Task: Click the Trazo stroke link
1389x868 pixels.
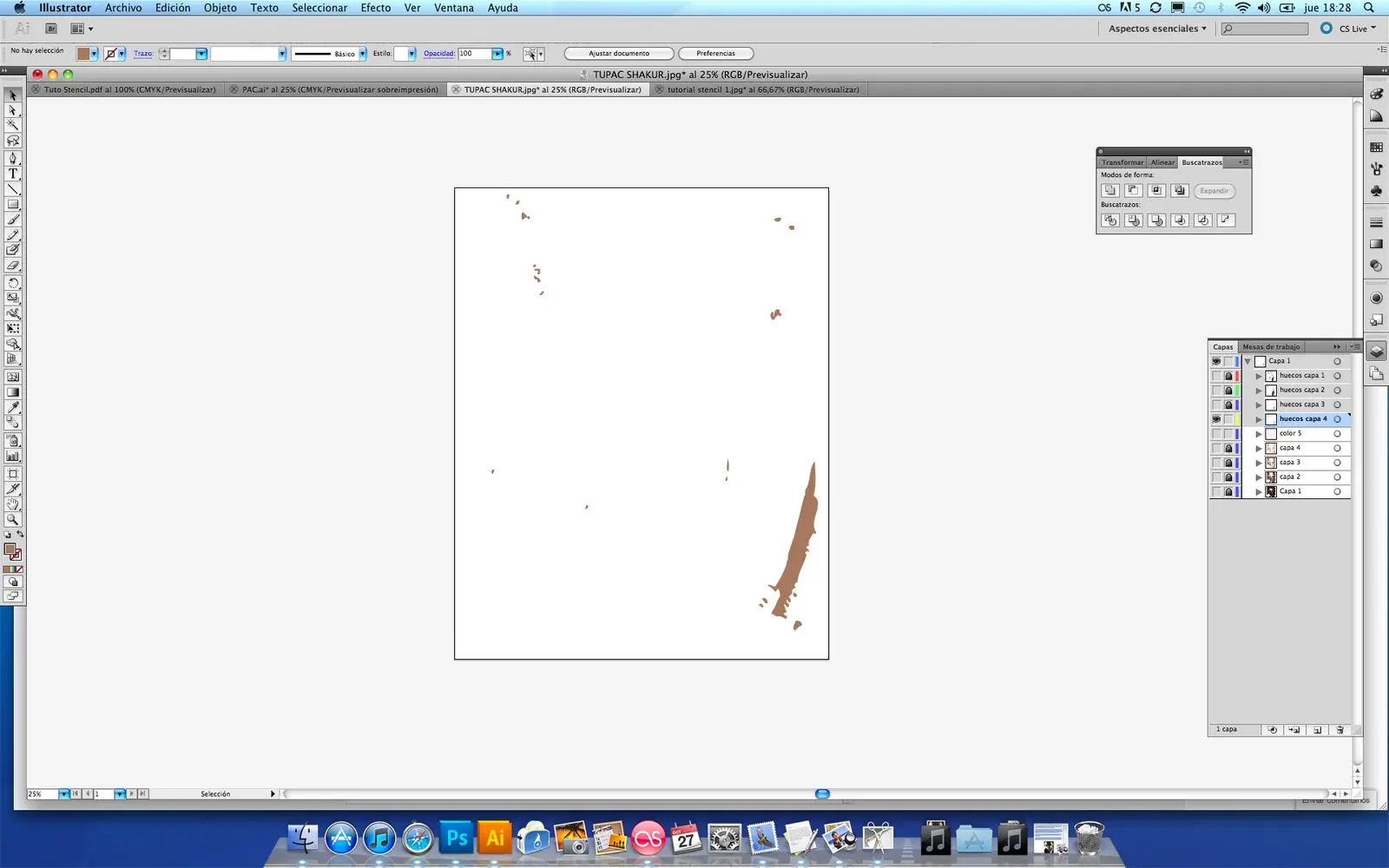Action: (x=143, y=54)
